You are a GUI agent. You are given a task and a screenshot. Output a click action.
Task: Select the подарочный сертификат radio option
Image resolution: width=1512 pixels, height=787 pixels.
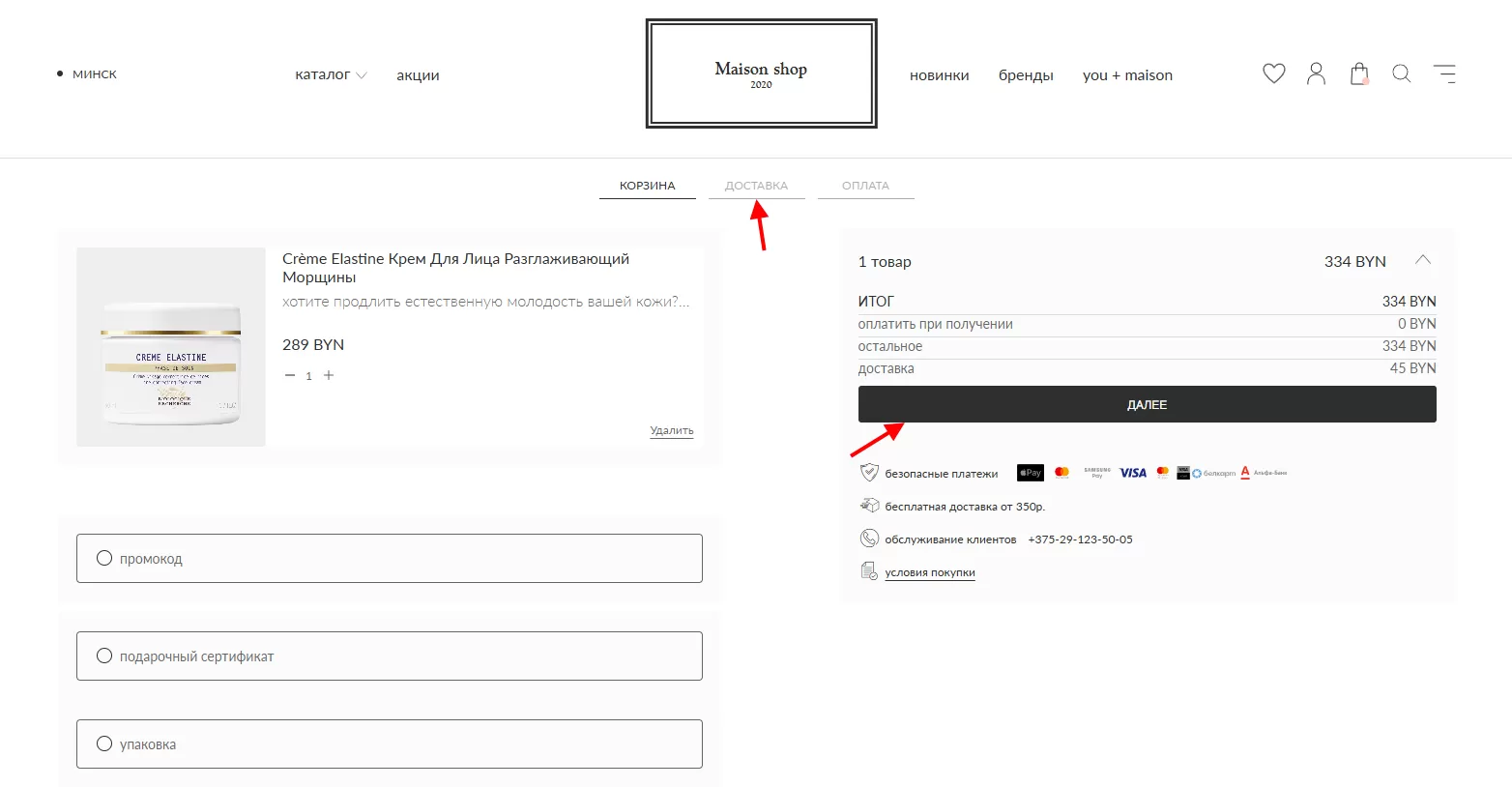(104, 656)
